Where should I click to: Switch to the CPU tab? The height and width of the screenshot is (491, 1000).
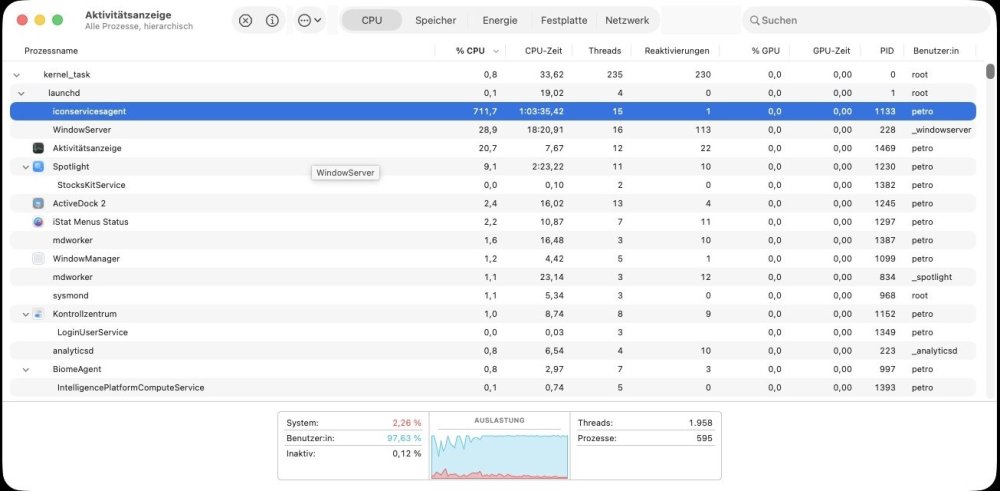coord(372,20)
